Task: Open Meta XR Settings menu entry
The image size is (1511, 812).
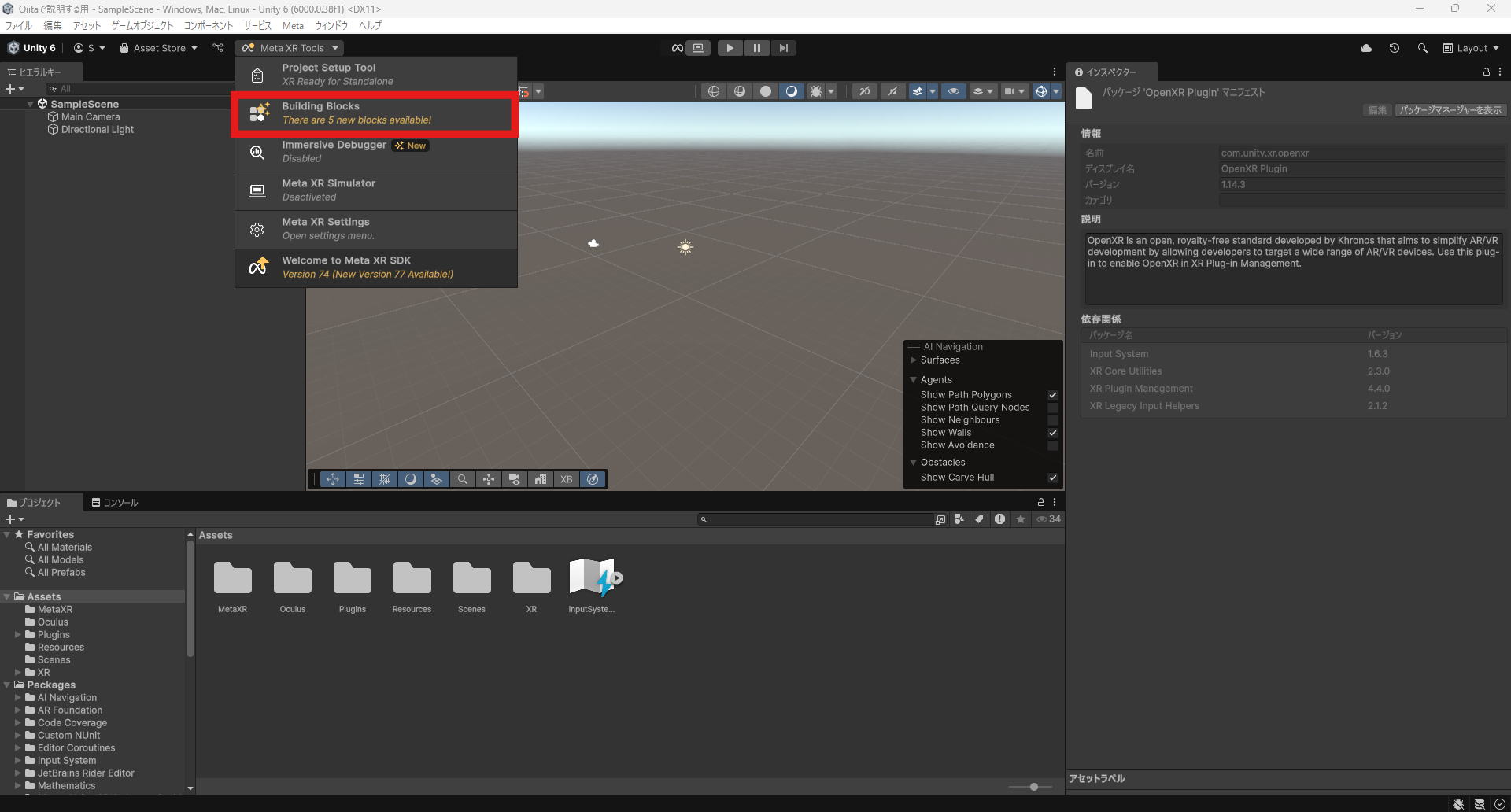Action: click(376, 229)
